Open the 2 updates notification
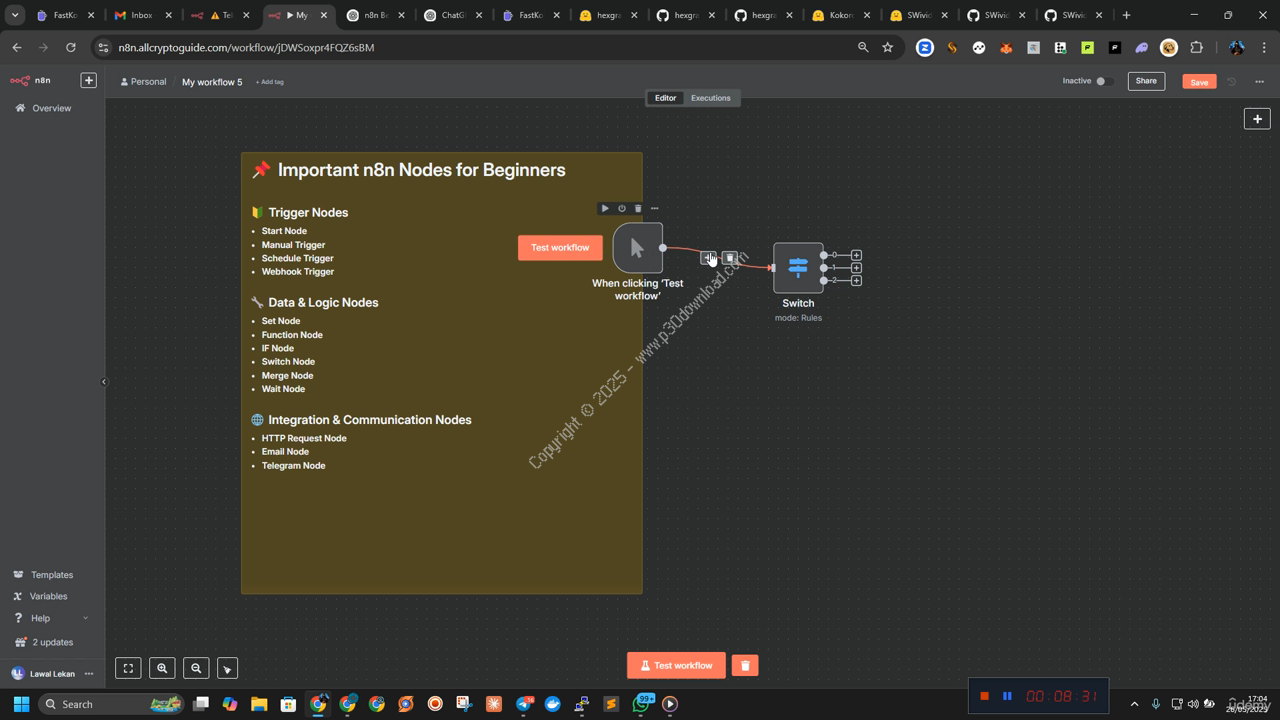Screen dimensions: 1280x720 52,642
